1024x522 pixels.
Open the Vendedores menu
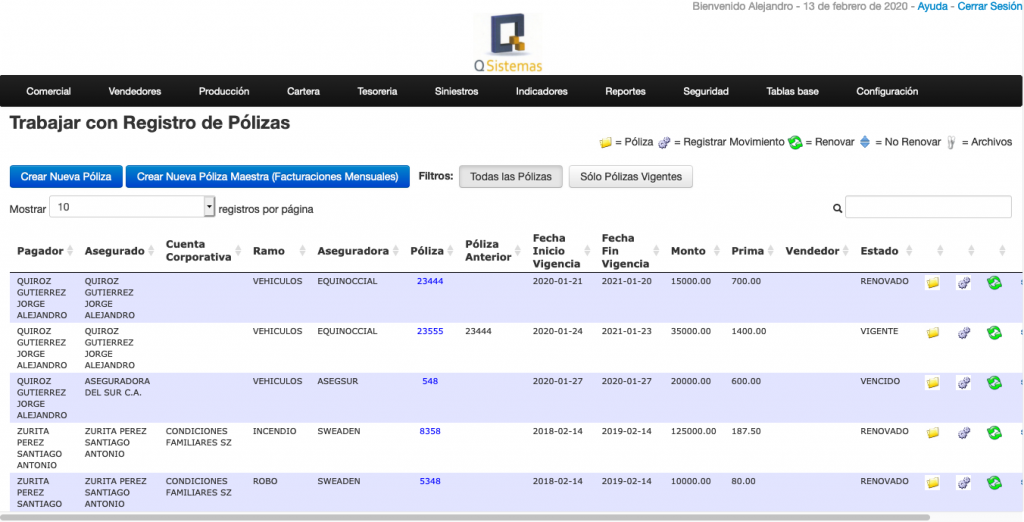135,91
